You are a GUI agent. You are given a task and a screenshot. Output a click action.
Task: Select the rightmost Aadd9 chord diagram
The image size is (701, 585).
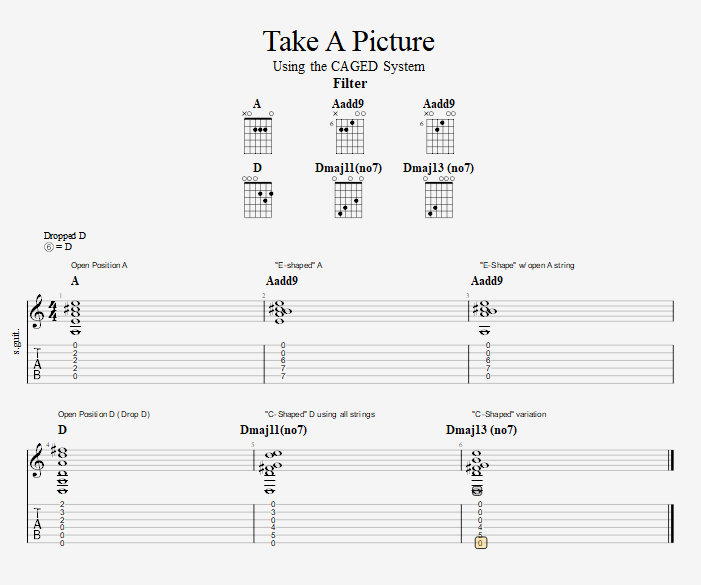(439, 132)
